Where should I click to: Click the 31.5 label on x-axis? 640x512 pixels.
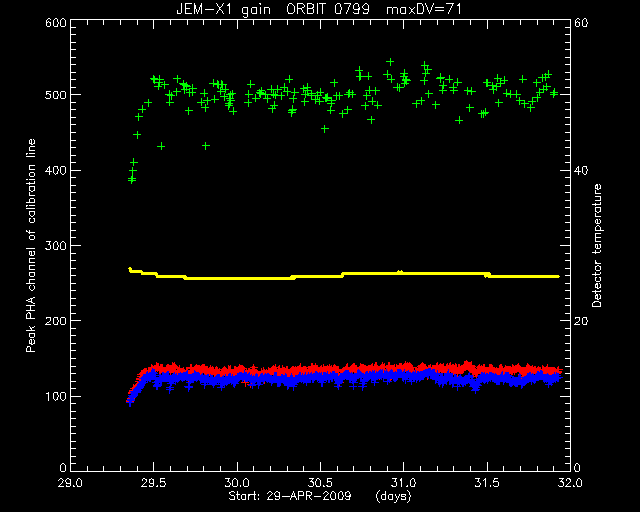[487, 483]
